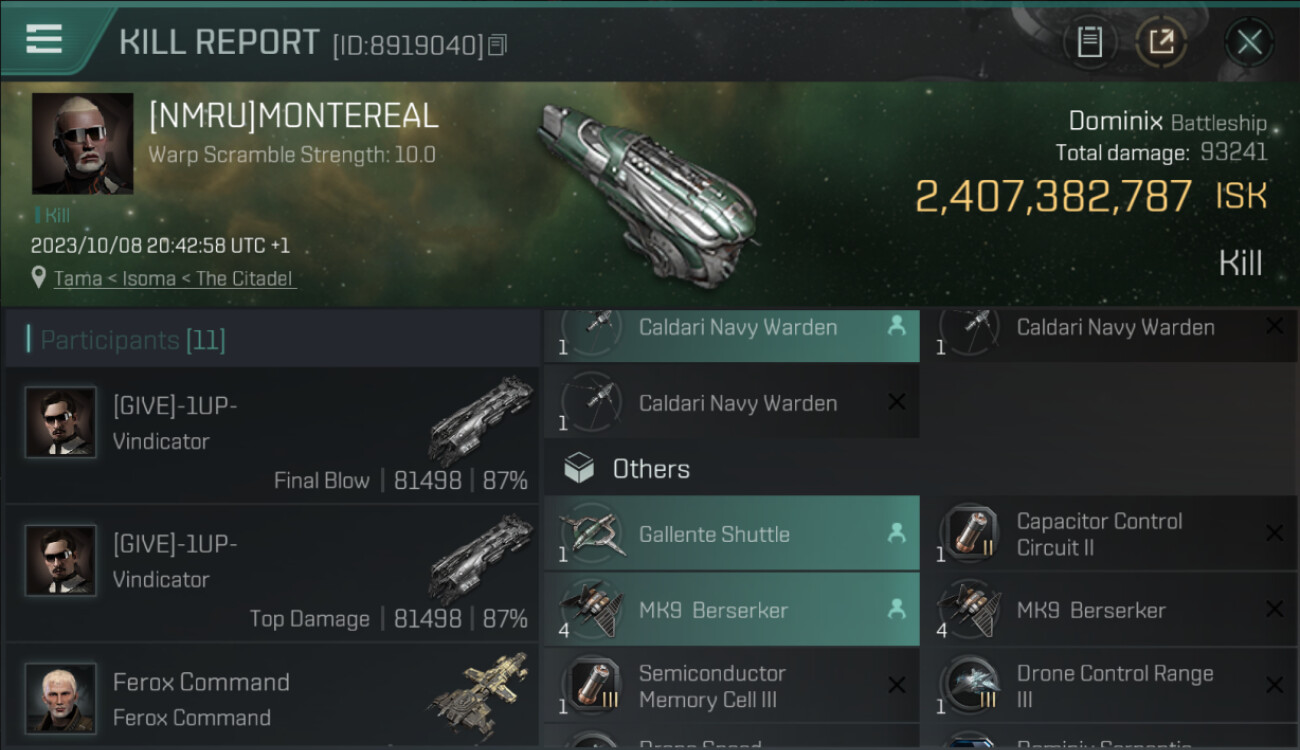Copy the kill report ID
This screenshot has height=750, width=1300.
click(498, 44)
